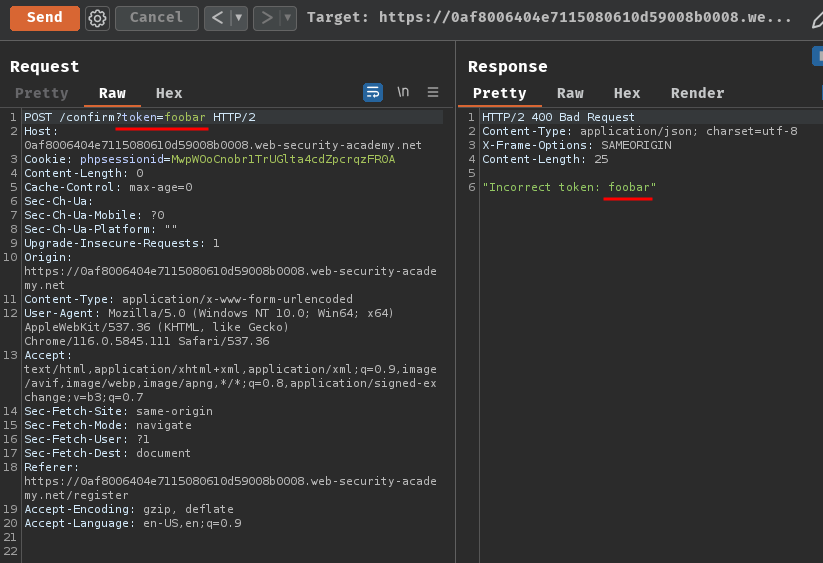Open history dropdown beside back arrow
Screen dimensions: 823x563
(x=238, y=18)
